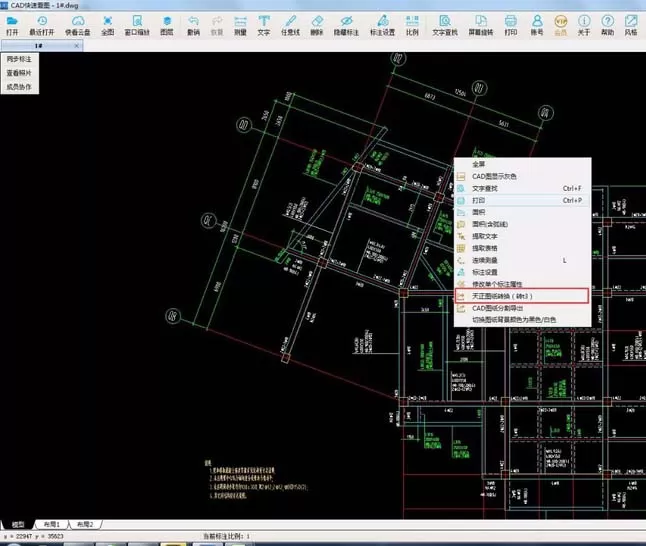Choose CAD图纸分割导出 in context menu
Viewport: 646px width, 546px height.
522,308
